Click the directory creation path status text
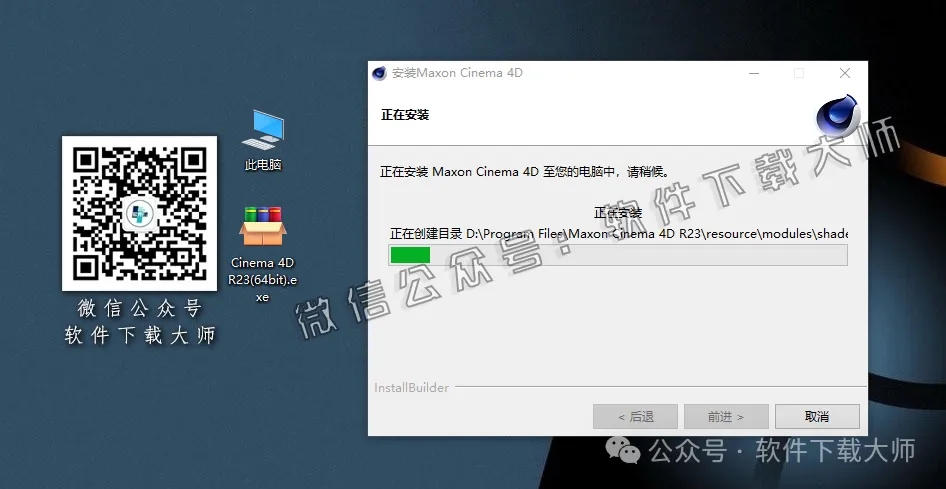Screen dimensions: 946x489 619,233
